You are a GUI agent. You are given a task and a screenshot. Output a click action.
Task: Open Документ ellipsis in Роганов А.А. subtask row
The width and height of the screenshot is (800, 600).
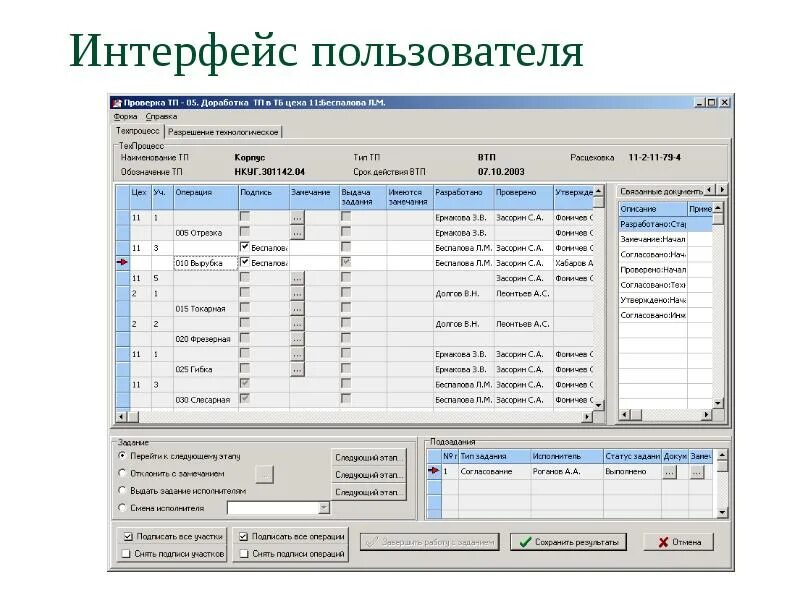tap(669, 472)
